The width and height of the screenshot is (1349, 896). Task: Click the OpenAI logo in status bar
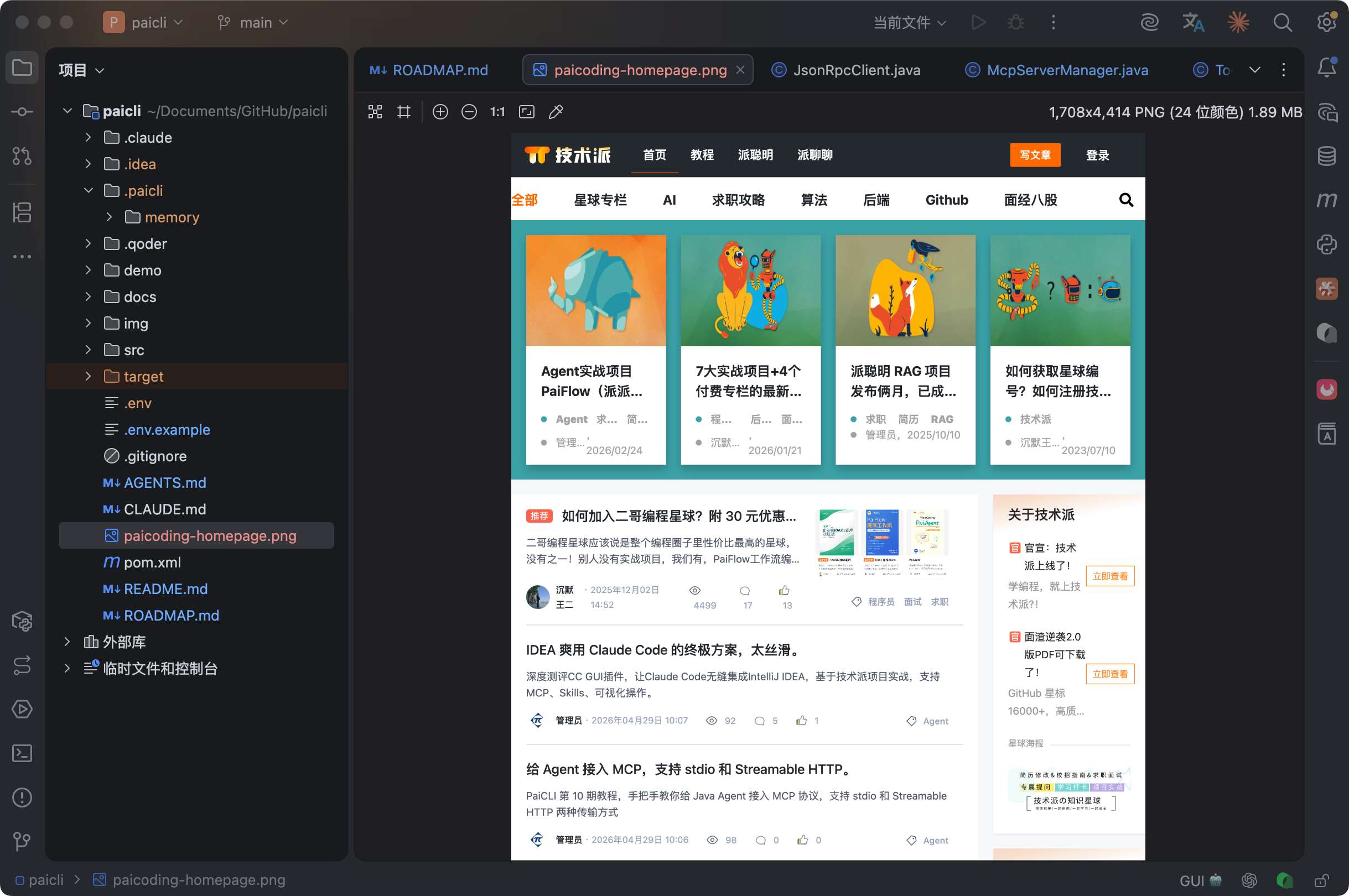[x=1249, y=881]
